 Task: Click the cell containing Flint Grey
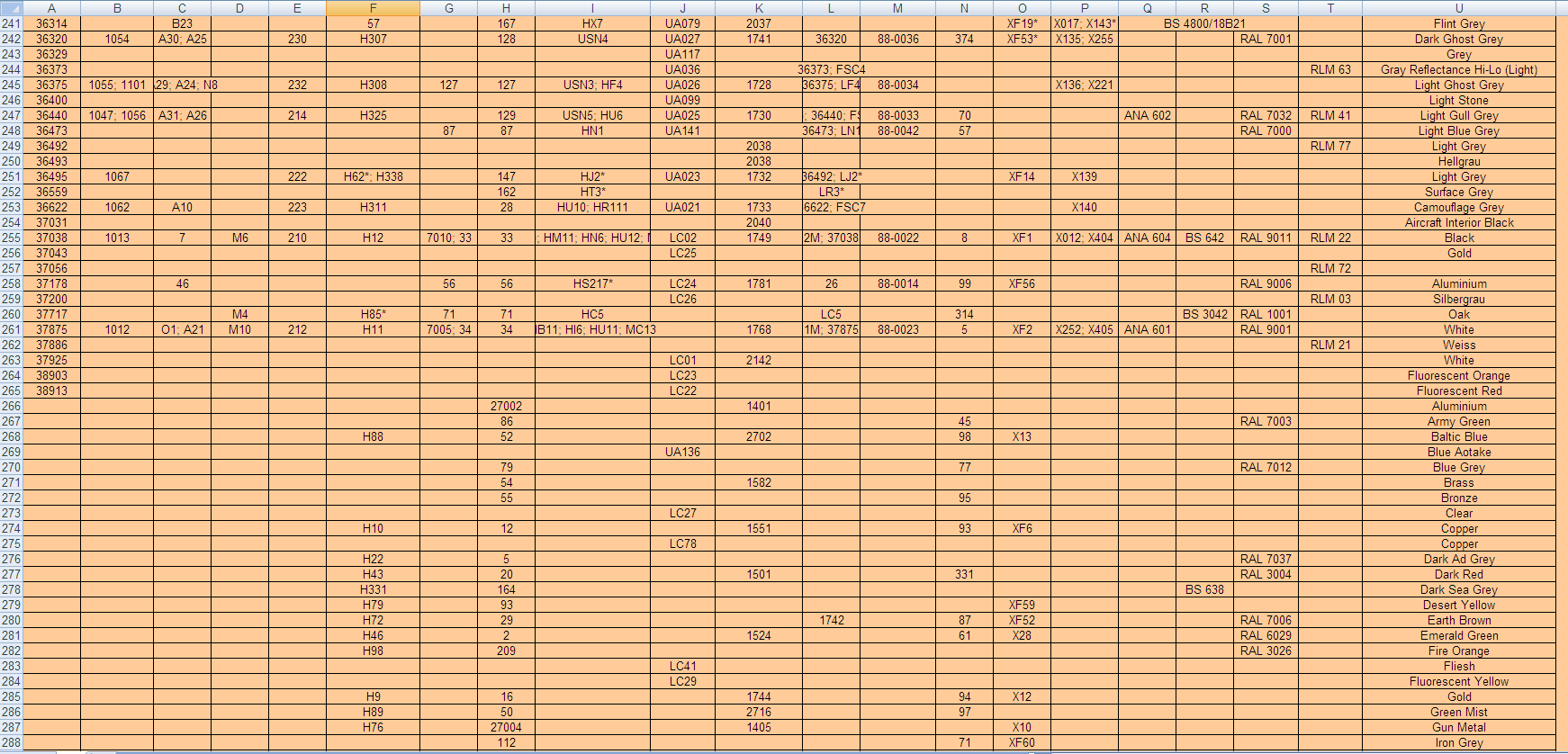[1458, 24]
